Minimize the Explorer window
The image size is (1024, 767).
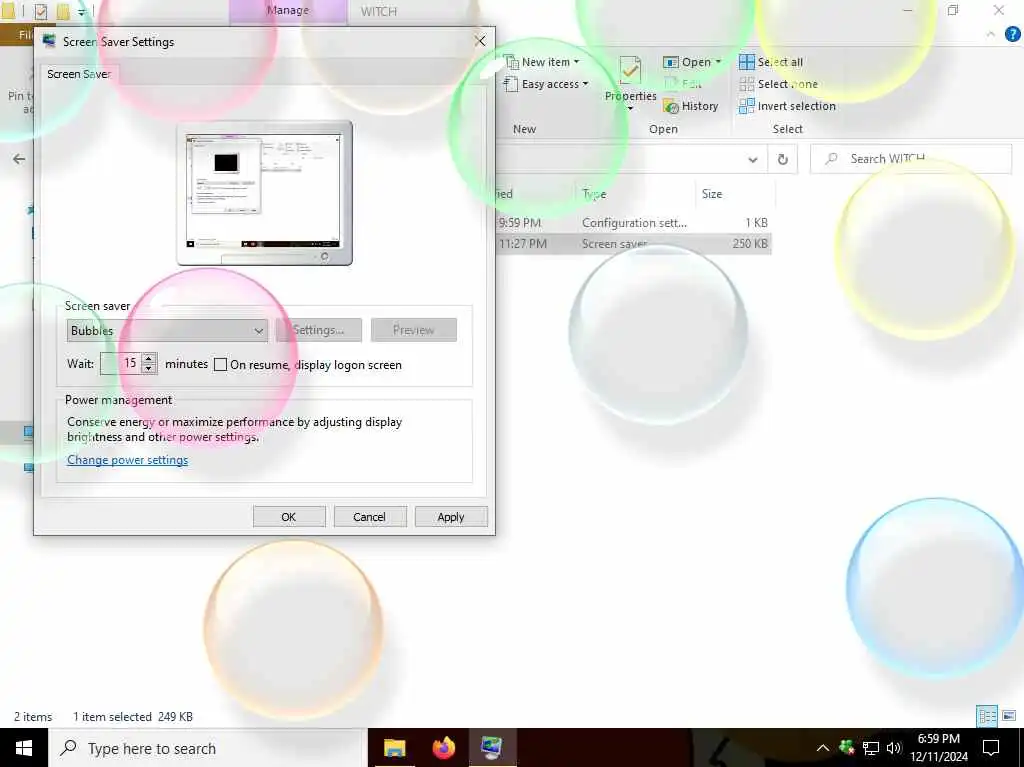point(908,10)
